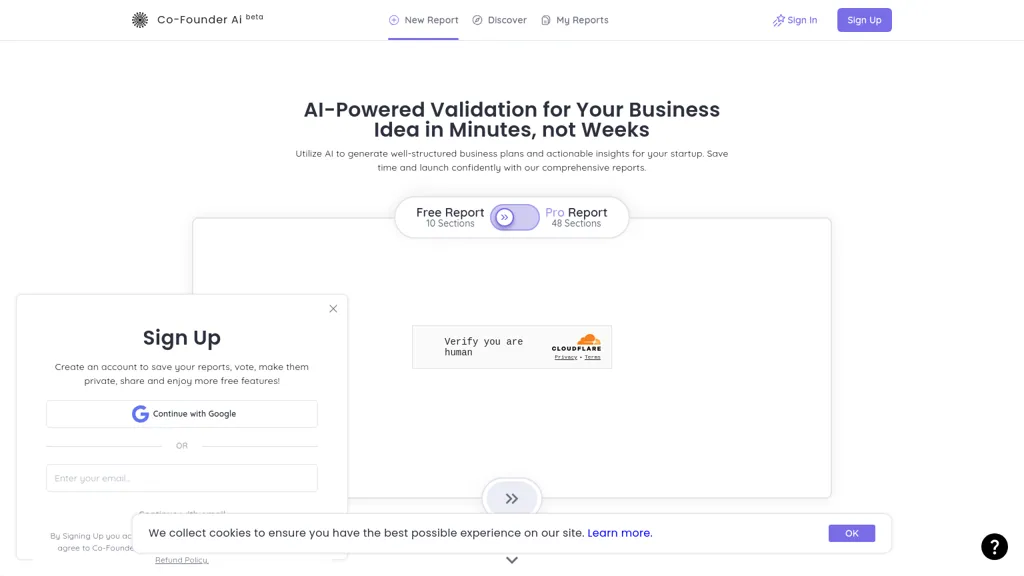Viewport: 1024px width, 576px height.
Task: Focus the Enter your email field
Action: (x=182, y=478)
